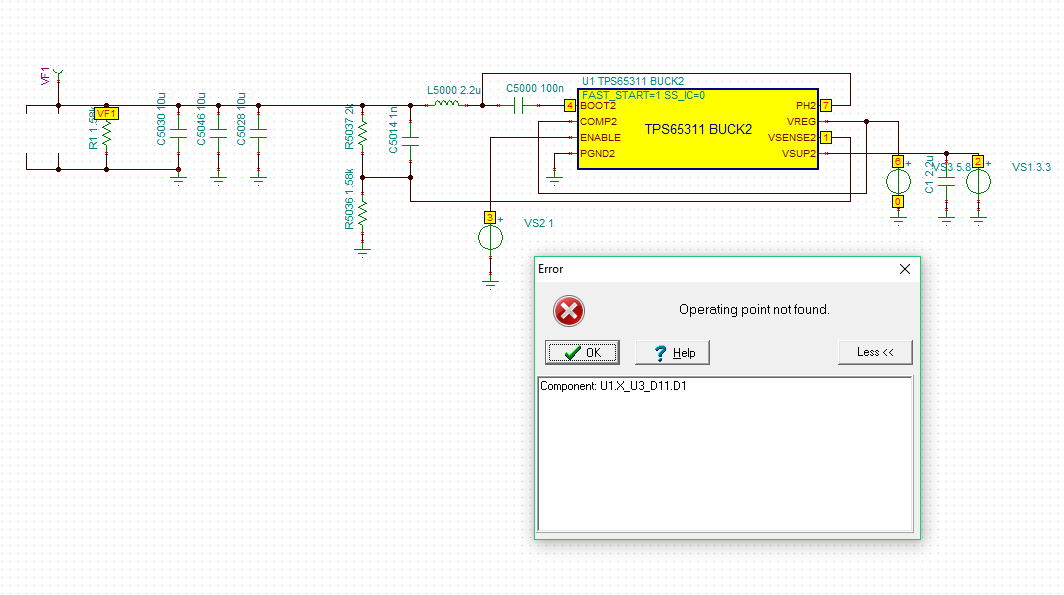Click the PH2 pin label
Screen dimensions: 1064x595
[x=805, y=105]
